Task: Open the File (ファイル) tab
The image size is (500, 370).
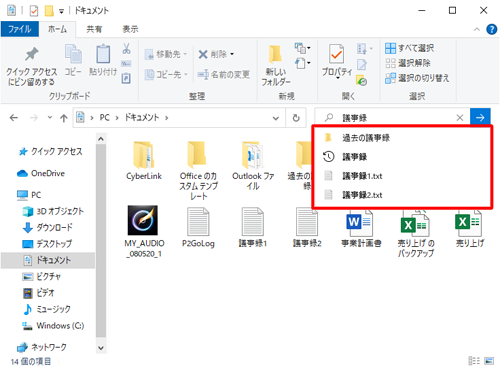Action: click(x=20, y=29)
